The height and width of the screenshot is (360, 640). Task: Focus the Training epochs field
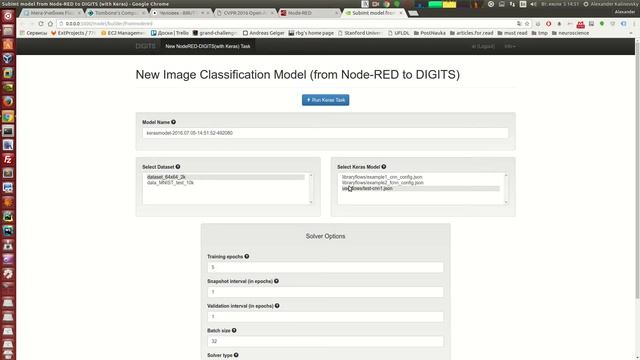(x=325, y=267)
